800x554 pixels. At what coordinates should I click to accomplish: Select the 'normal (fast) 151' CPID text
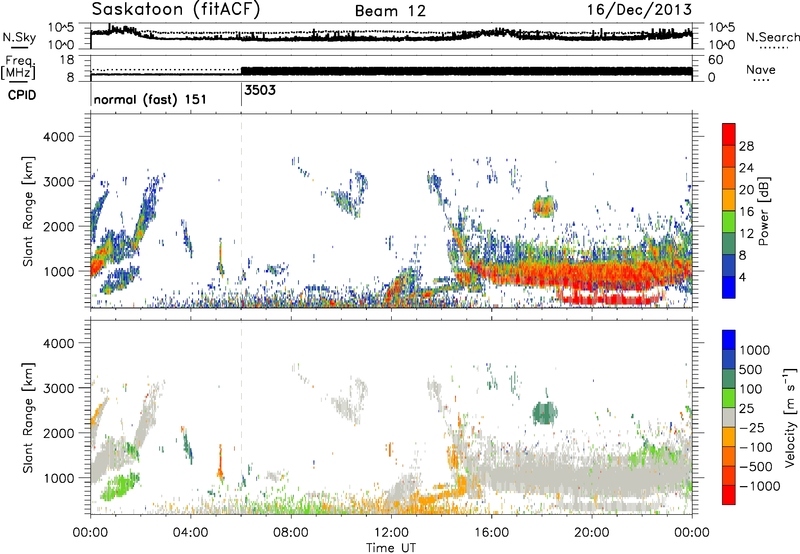(x=150, y=99)
